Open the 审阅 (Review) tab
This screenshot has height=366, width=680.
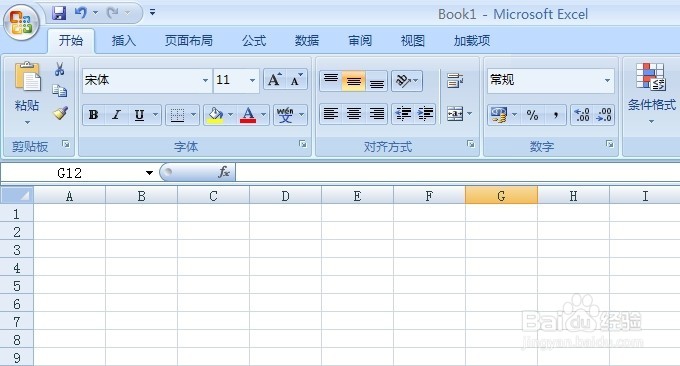point(360,41)
